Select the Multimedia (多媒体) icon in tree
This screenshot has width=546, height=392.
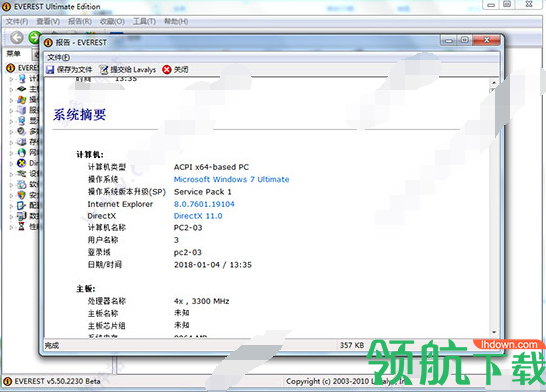(x=22, y=131)
